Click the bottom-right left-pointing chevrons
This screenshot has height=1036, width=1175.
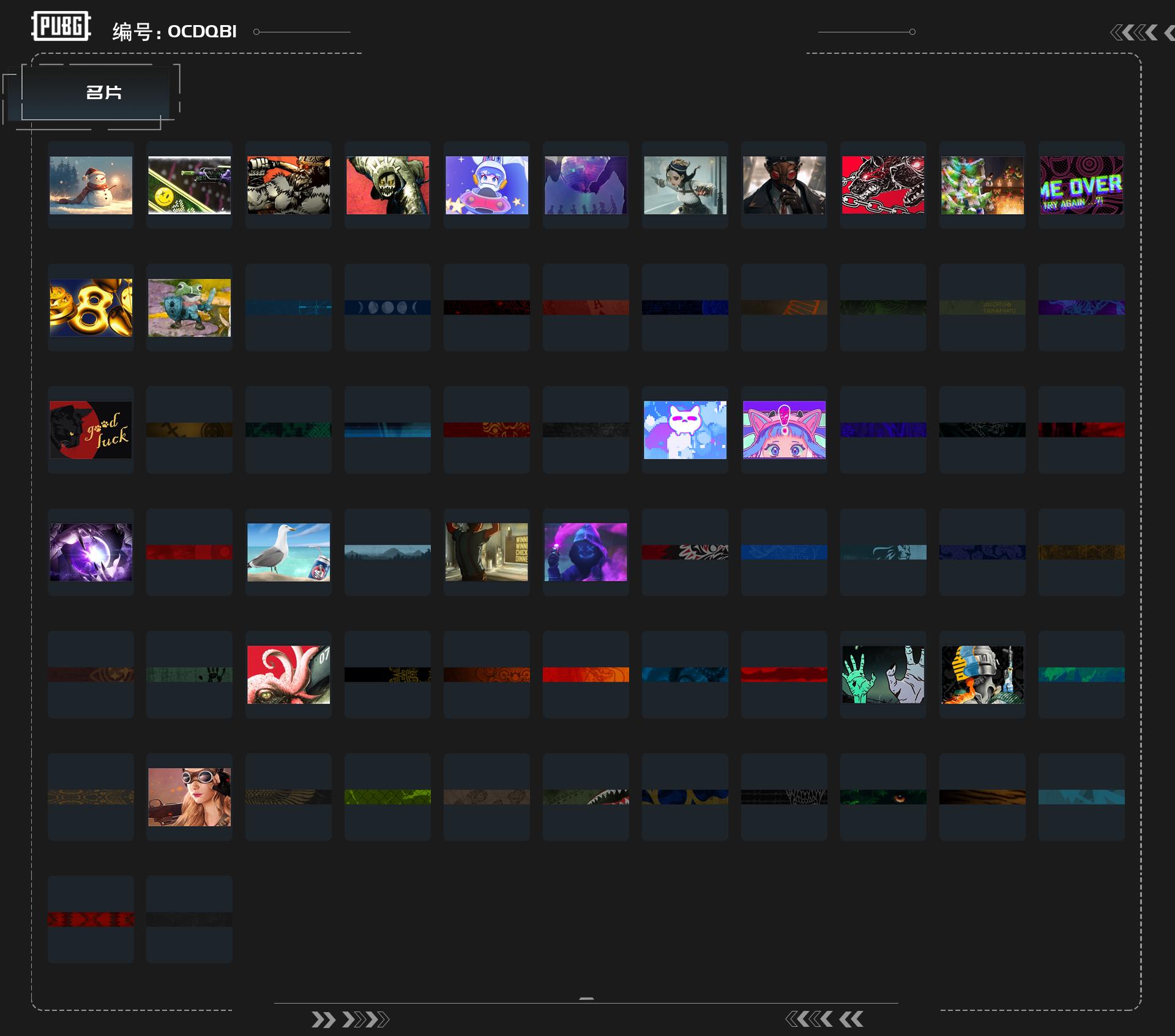(x=824, y=1019)
